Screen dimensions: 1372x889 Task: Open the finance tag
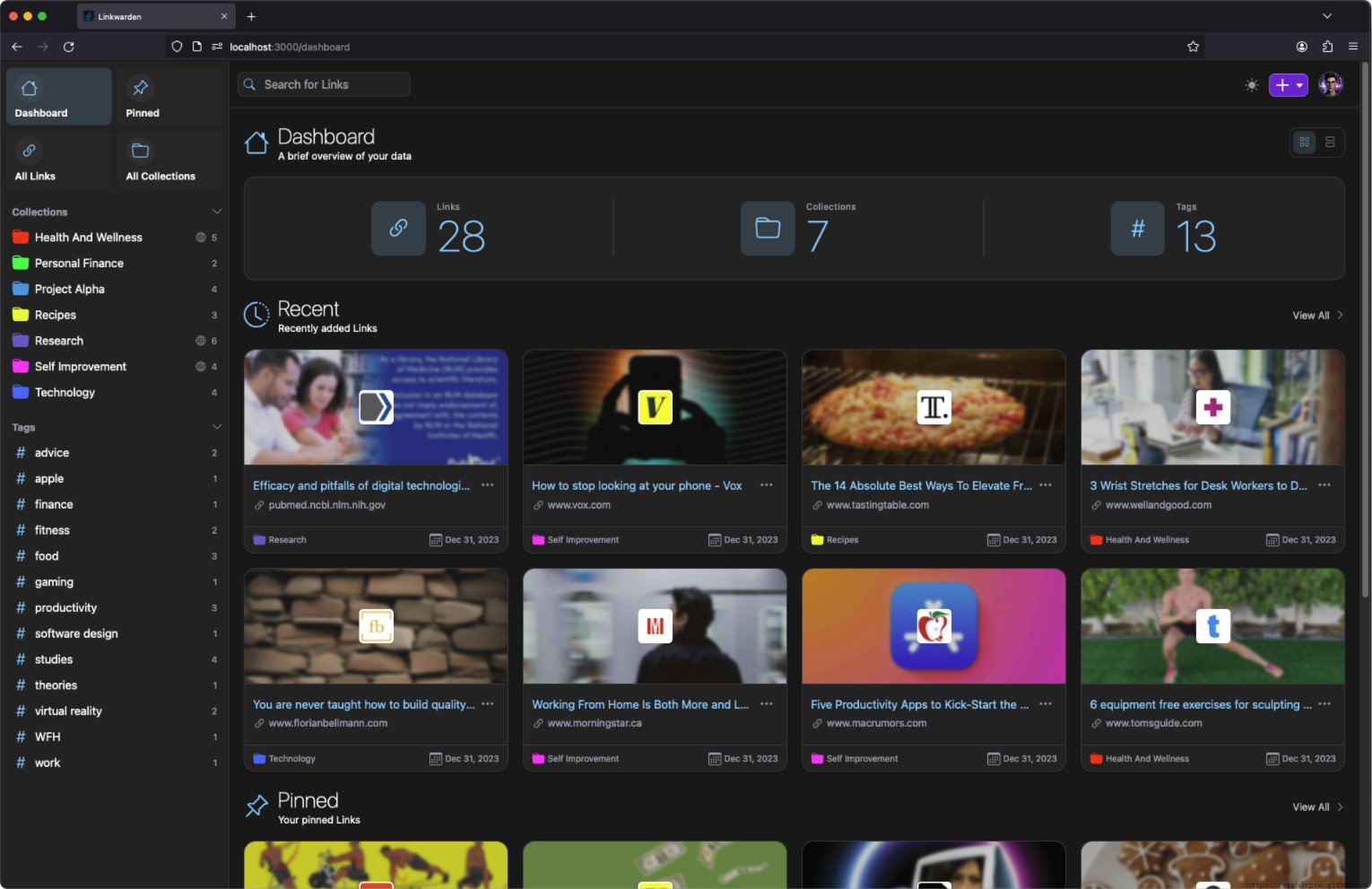tap(115, 505)
